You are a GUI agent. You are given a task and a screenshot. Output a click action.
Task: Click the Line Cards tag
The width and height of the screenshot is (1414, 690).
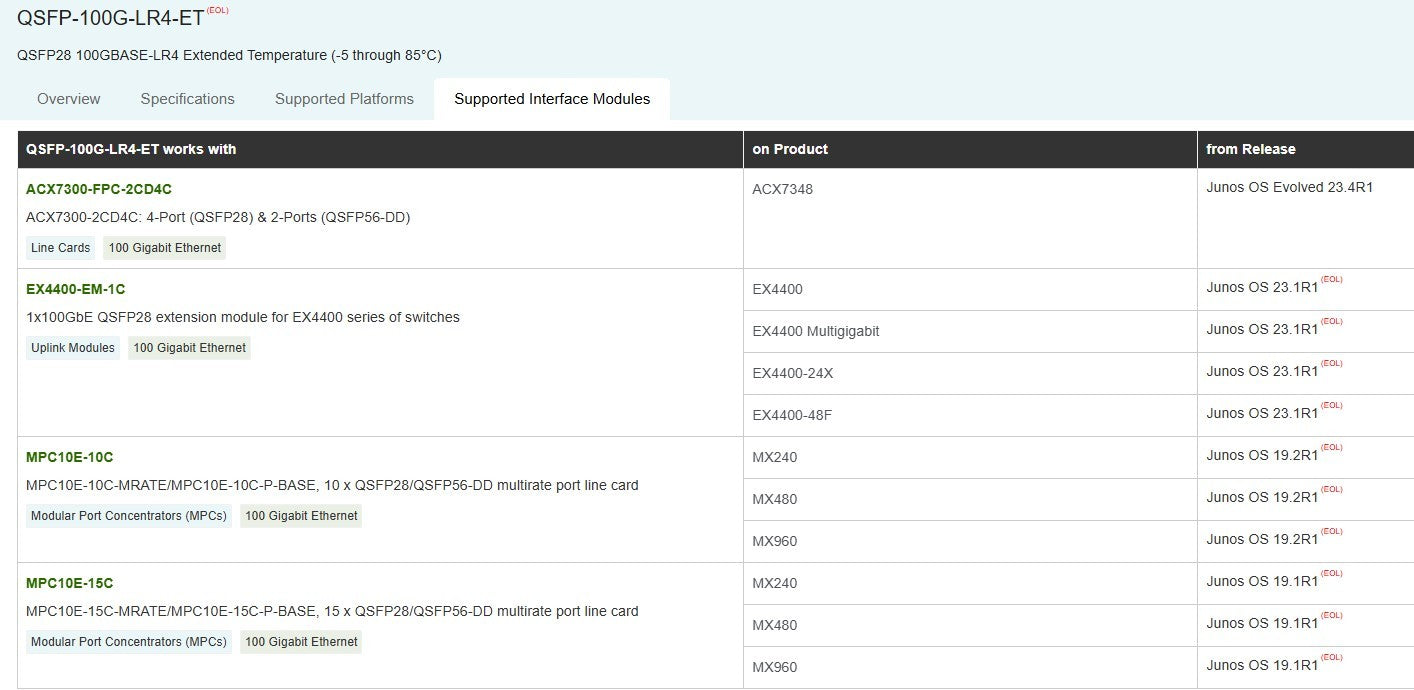pyautogui.click(x=61, y=248)
